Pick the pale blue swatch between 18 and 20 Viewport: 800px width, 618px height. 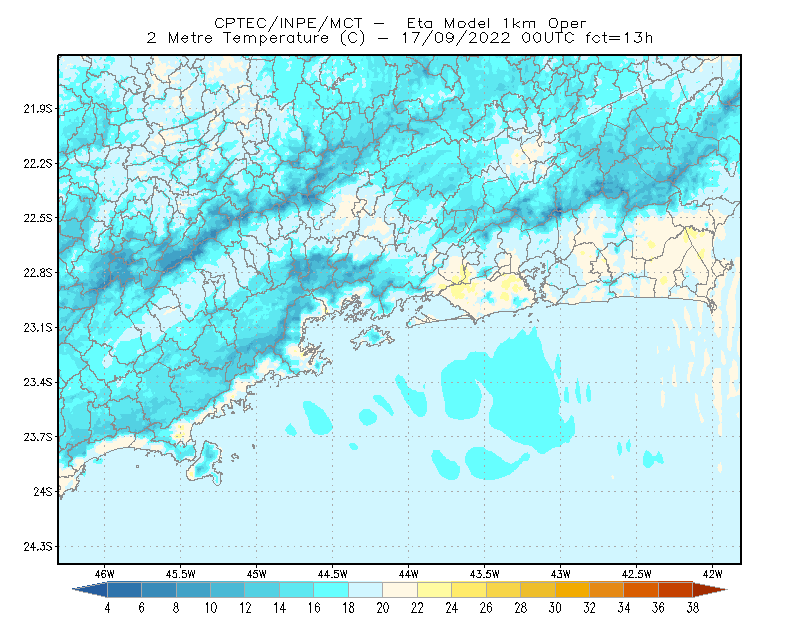(366, 590)
